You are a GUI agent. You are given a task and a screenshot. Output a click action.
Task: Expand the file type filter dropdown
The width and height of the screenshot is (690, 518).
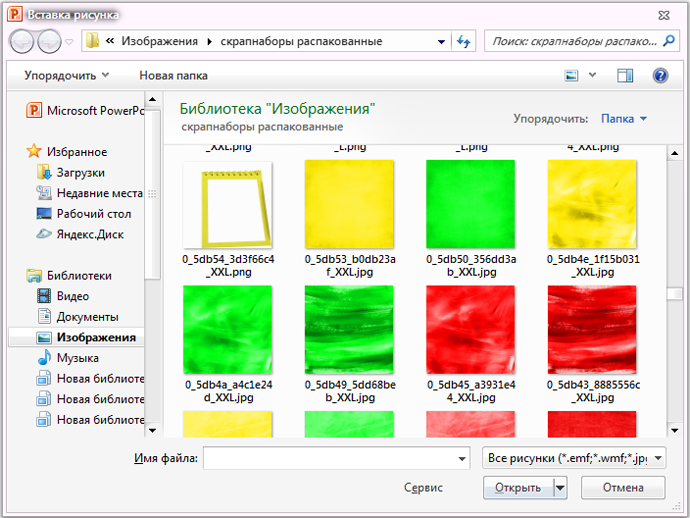click(574, 458)
